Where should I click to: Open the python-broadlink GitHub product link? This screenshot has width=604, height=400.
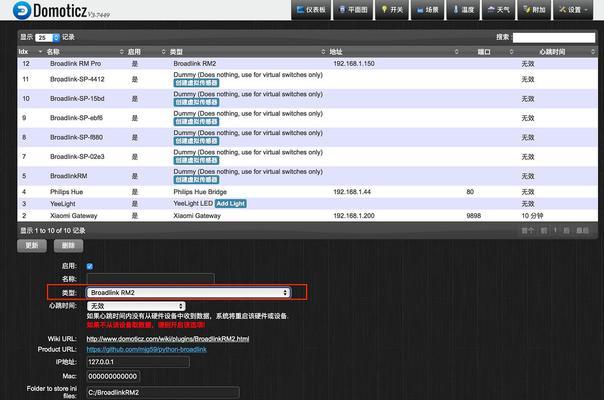(146, 350)
